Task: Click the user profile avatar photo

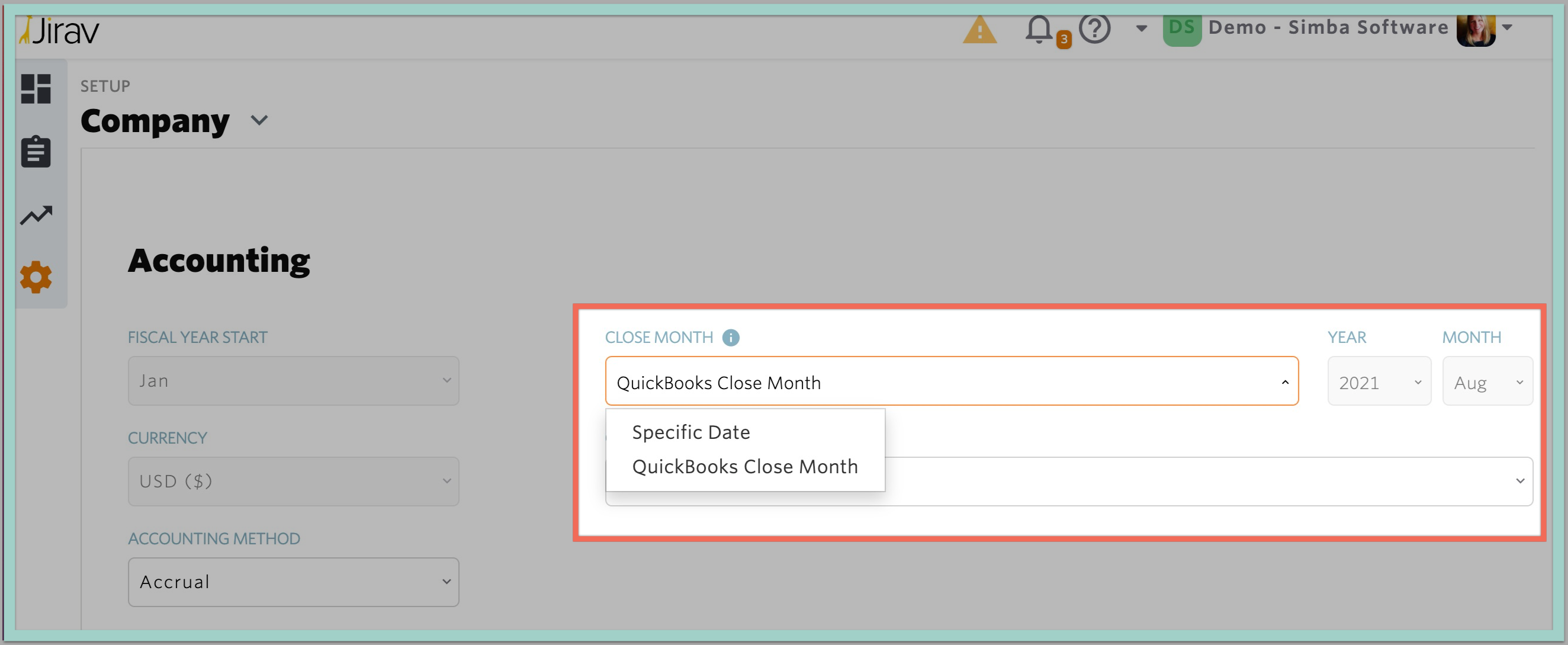Action: (1476, 30)
